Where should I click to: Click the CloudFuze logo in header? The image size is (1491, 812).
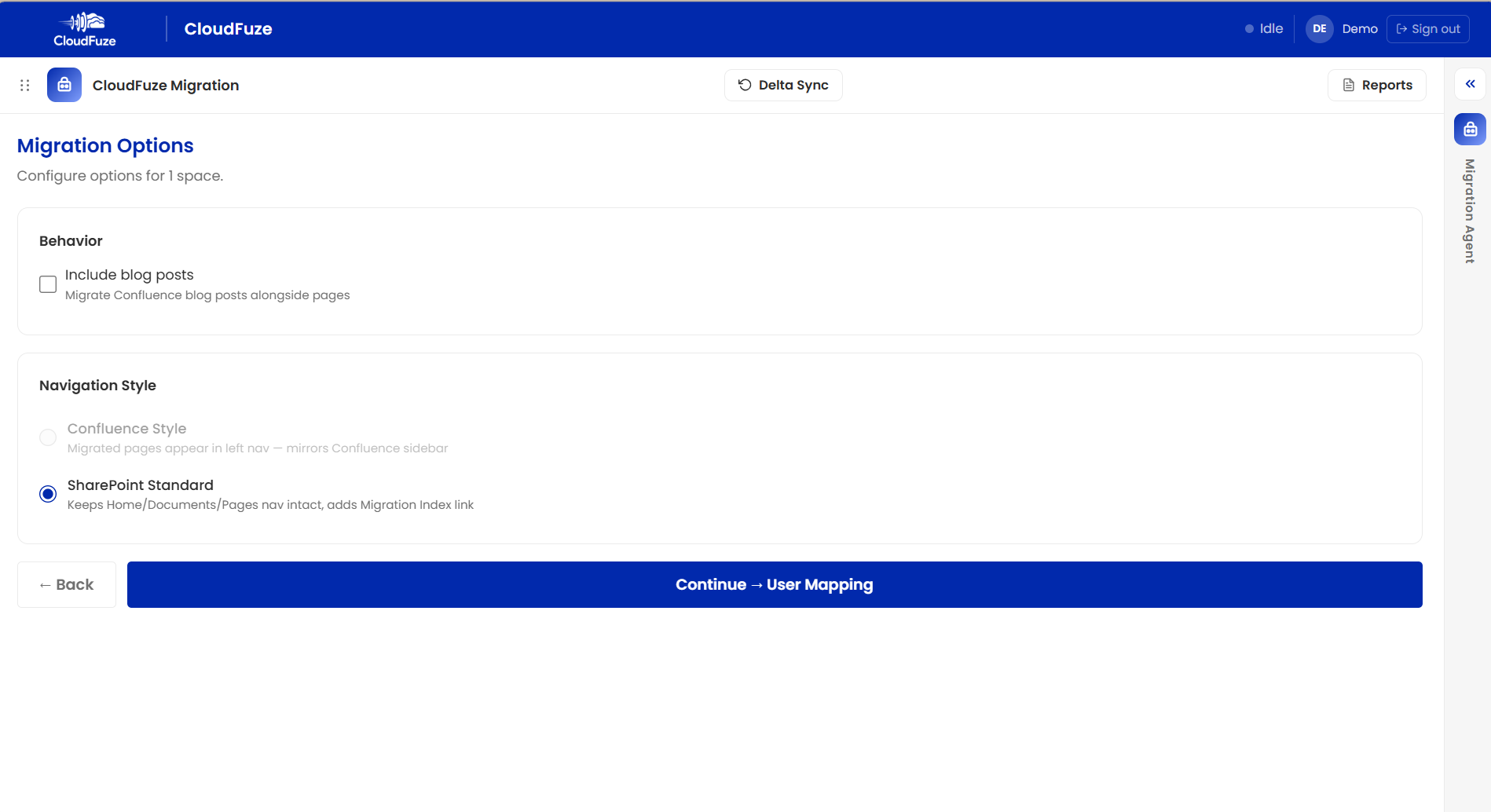click(85, 30)
